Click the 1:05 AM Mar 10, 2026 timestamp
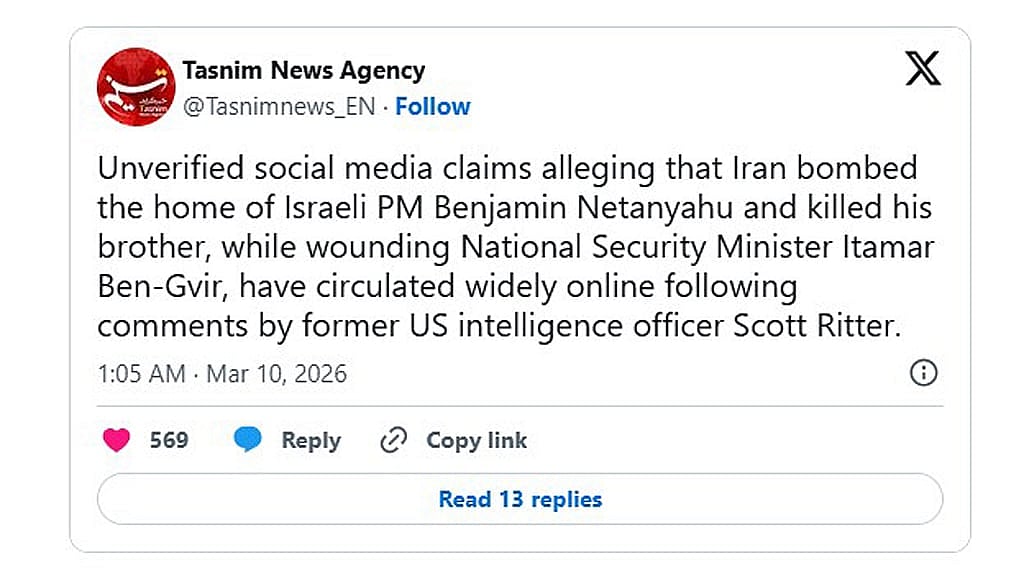 click(222, 374)
